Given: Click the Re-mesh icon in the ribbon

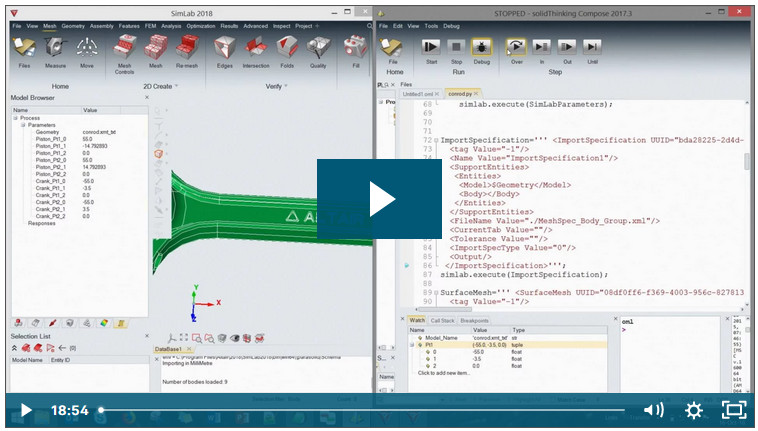Looking at the screenshot, I should click(x=187, y=50).
